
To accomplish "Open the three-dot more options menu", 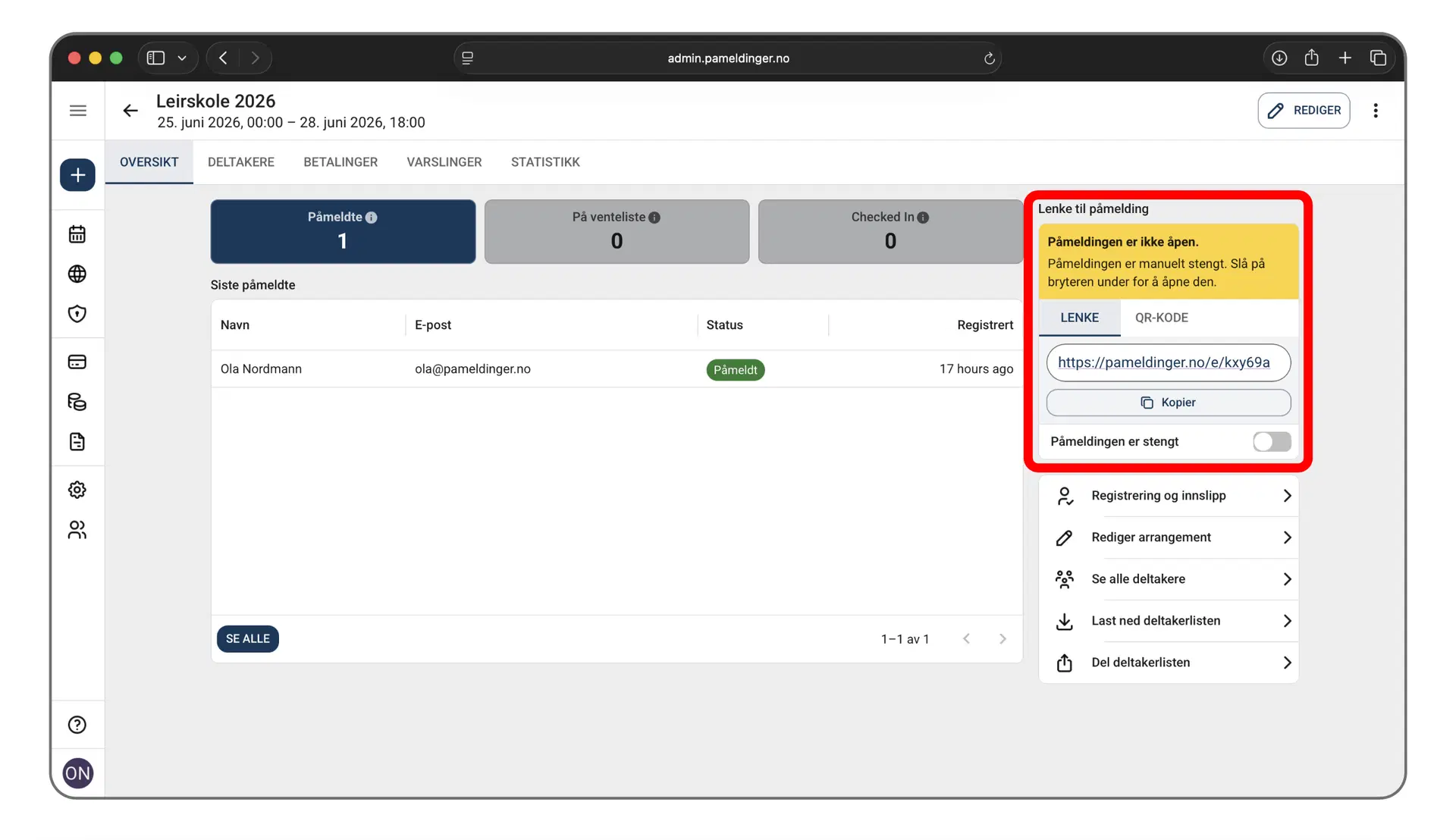I will click(x=1375, y=111).
